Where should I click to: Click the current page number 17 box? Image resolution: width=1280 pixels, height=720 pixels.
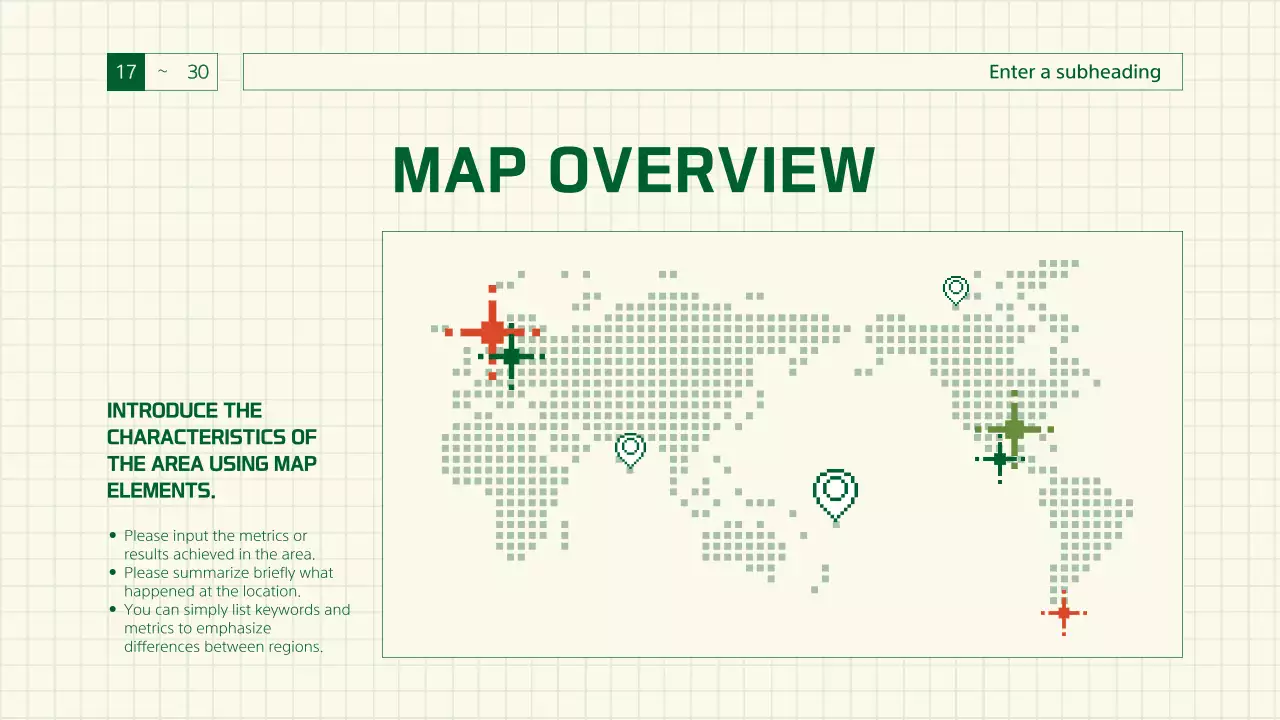click(126, 72)
